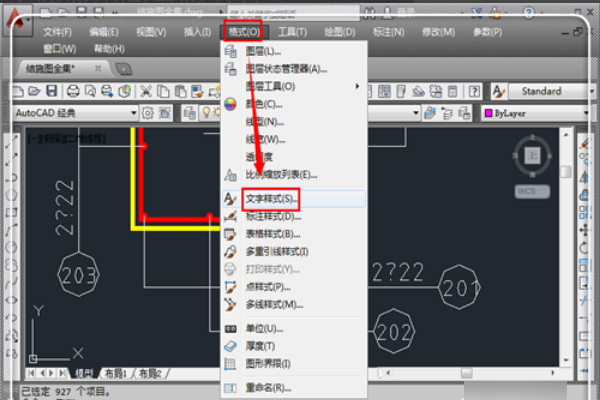Choose 厚度(T) menu entry

[294, 346]
